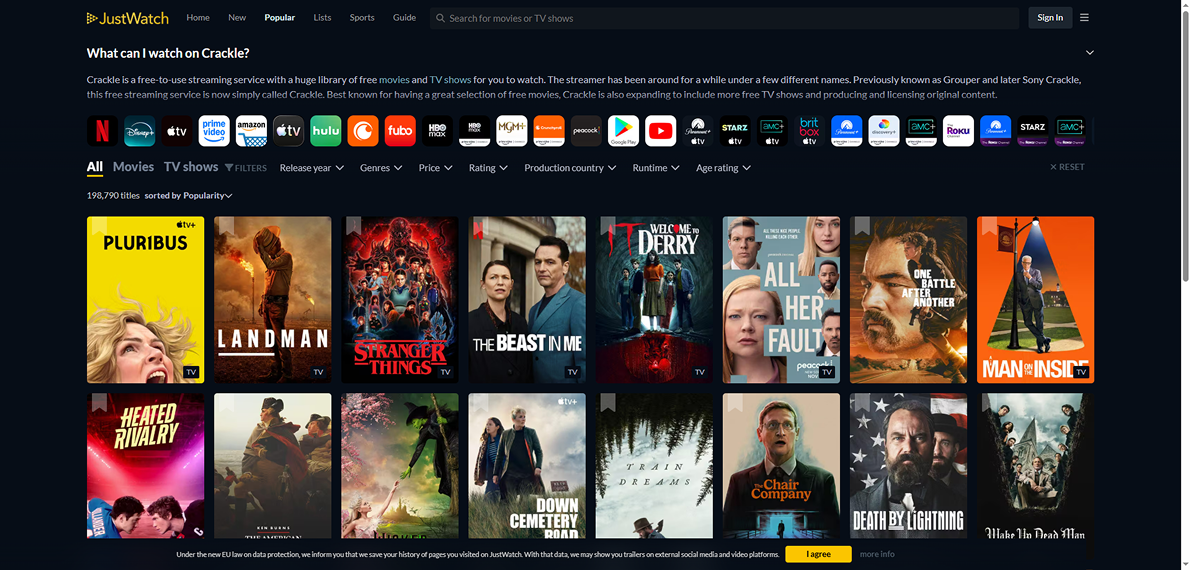Go to the New nav item
Screen dimensions: 1190x570
(237, 17)
